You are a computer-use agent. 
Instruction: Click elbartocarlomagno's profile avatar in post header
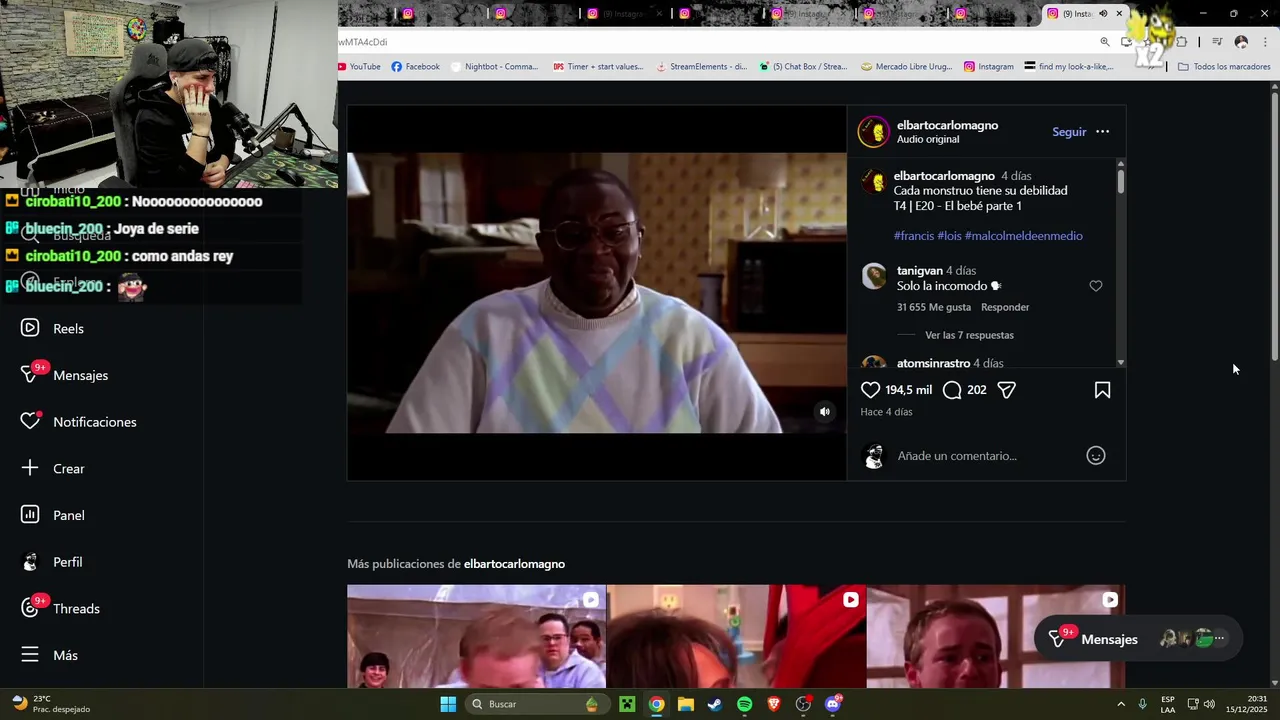pyautogui.click(x=873, y=131)
